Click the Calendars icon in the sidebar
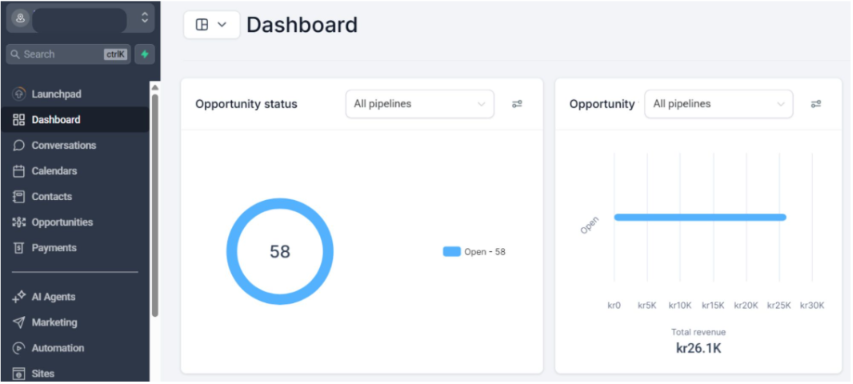This screenshot has height=384, width=853. [x=19, y=171]
